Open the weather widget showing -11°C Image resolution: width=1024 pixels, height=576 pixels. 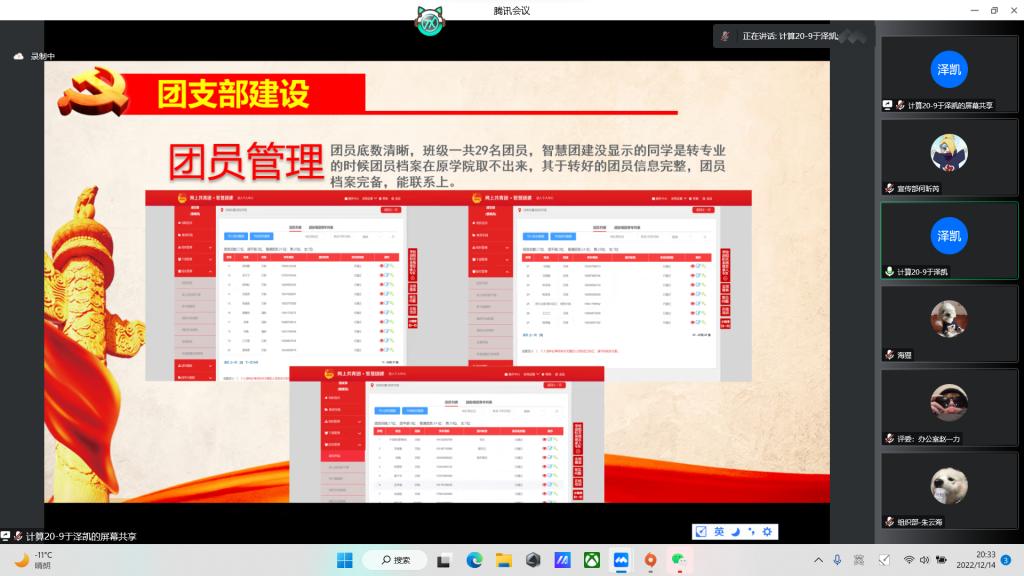35,559
